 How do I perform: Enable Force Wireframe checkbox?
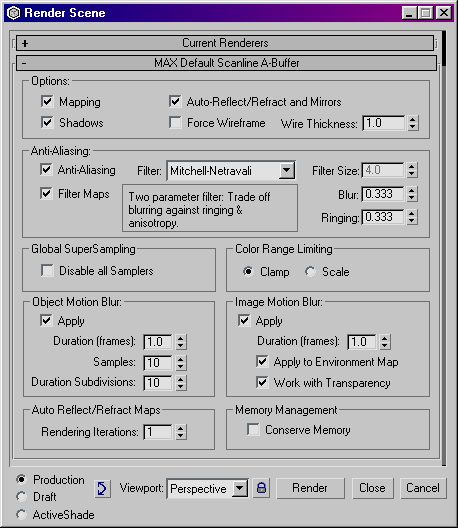tap(175, 123)
